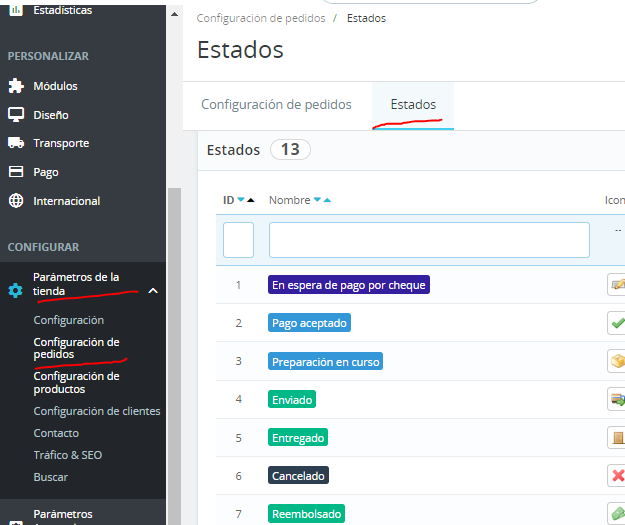Click the dark Cancelado badge
This screenshot has width=625, height=525.
(x=298, y=476)
